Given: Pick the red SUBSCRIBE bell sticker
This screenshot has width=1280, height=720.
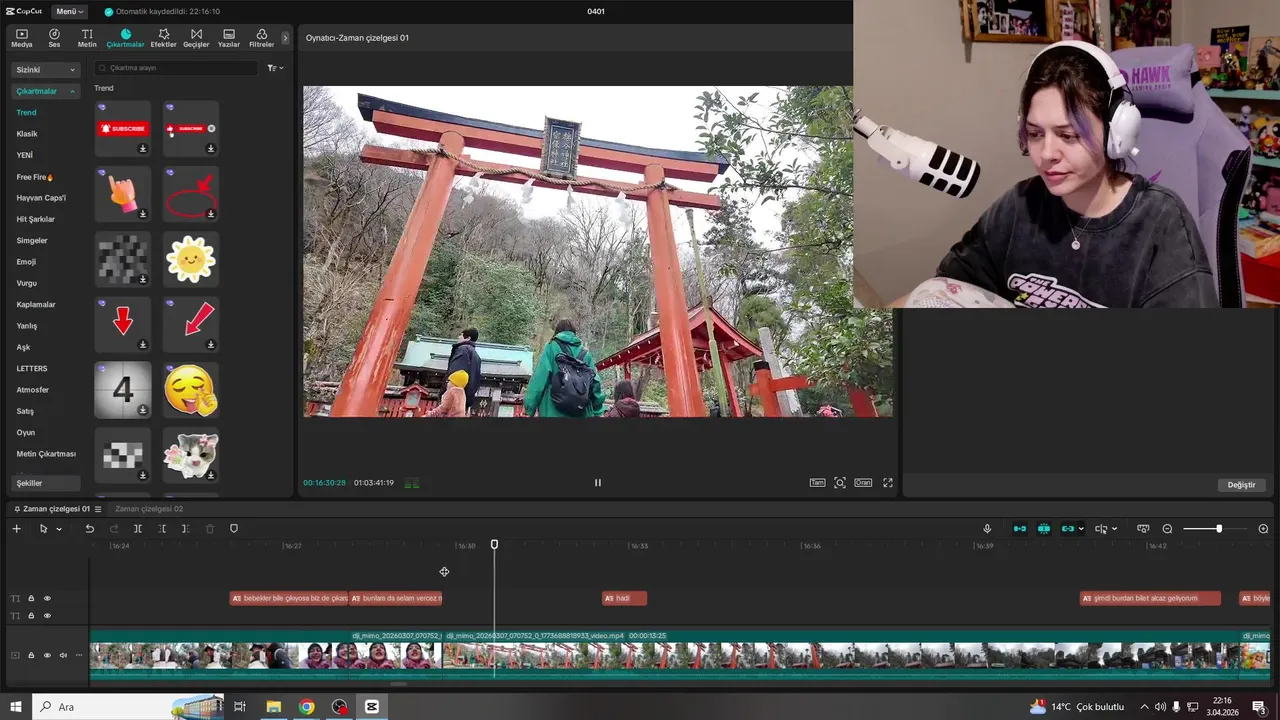Looking at the screenshot, I should pyautogui.click(x=123, y=128).
